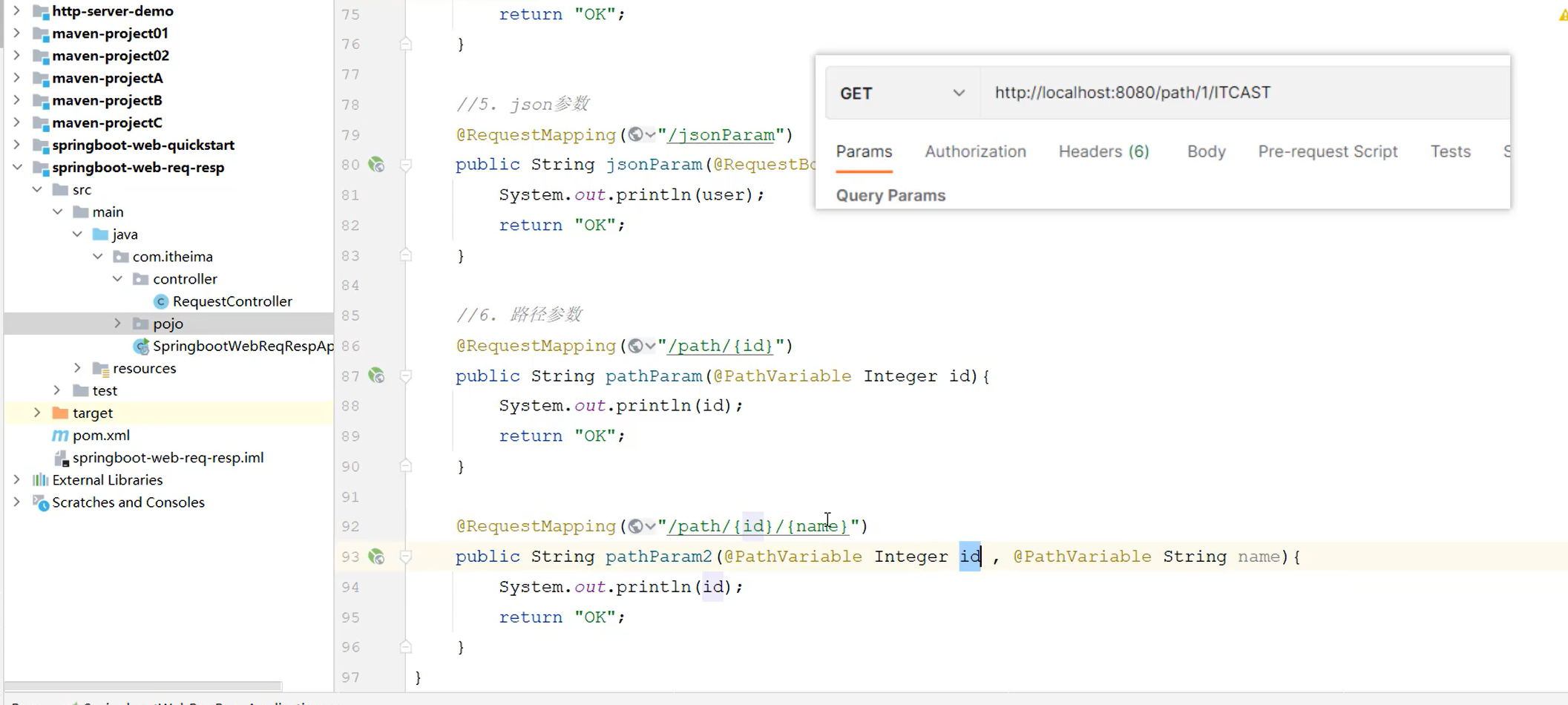The width and height of the screenshot is (1568, 705).
Task: Collapse the controller package
Action: coord(117,279)
